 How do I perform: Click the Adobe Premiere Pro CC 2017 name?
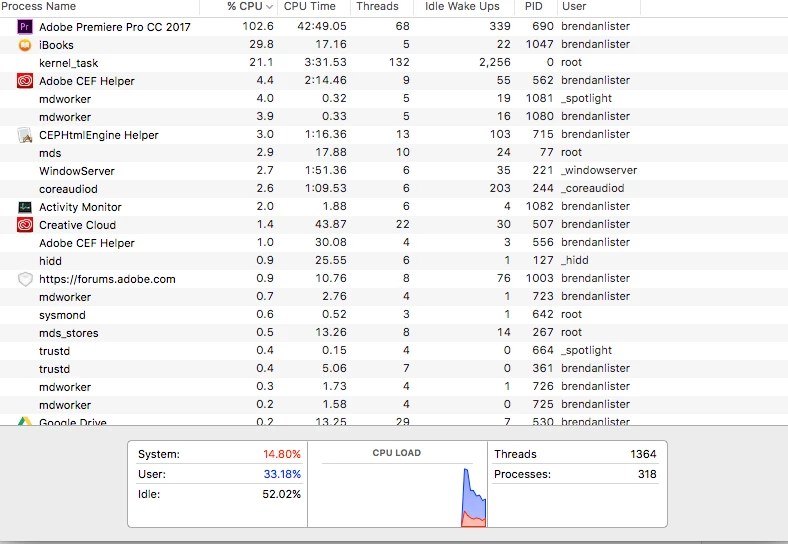[115, 27]
